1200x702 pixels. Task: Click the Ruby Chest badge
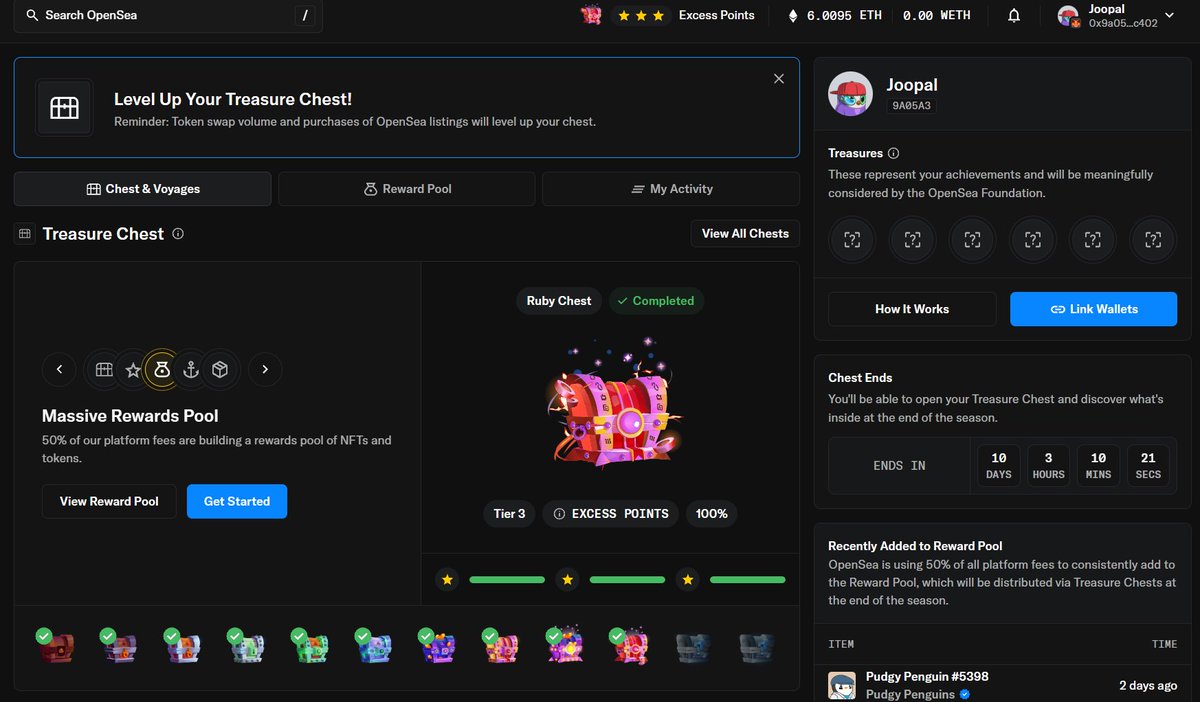559,301
